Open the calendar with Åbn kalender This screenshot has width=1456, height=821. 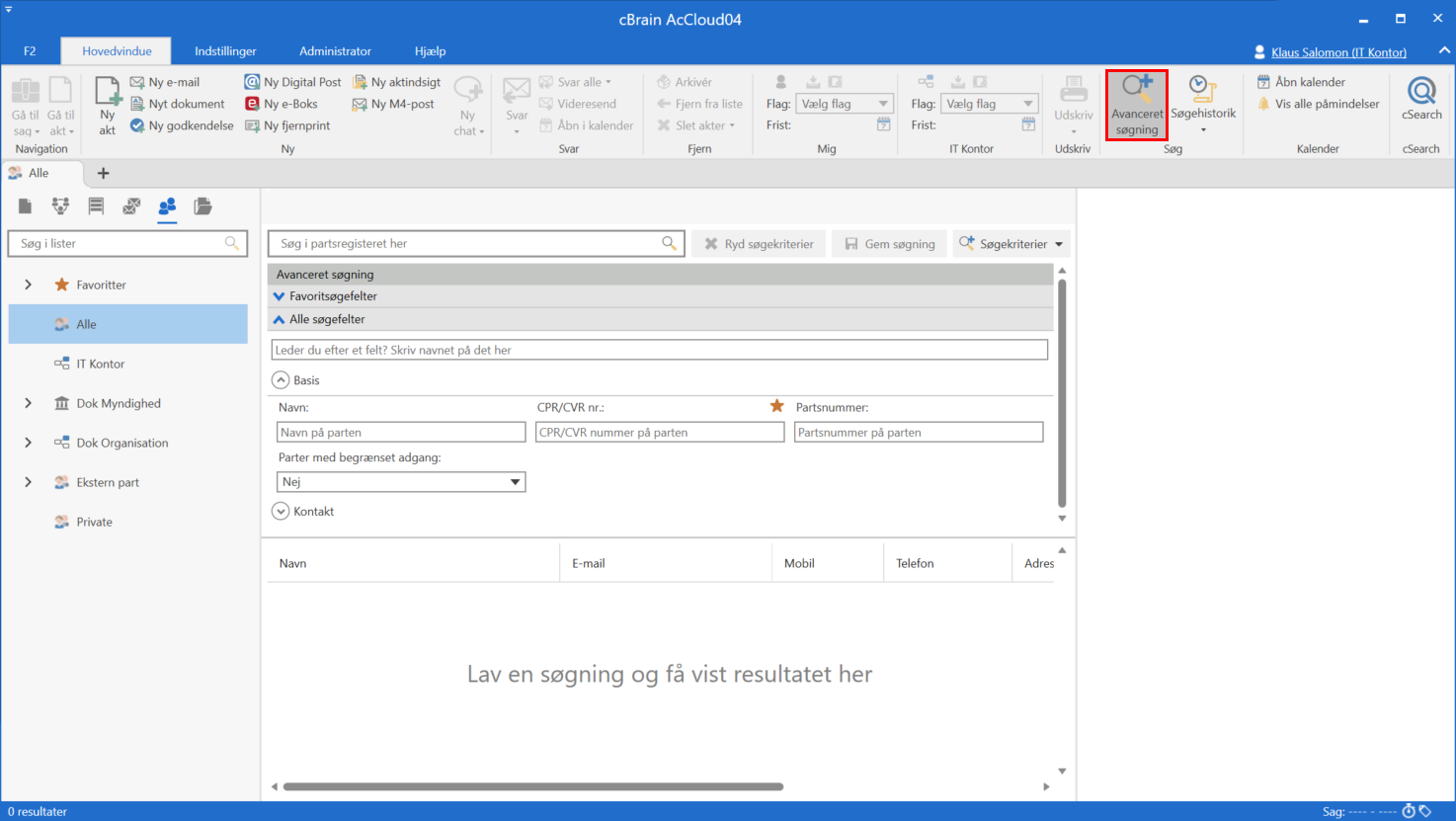1301,82
